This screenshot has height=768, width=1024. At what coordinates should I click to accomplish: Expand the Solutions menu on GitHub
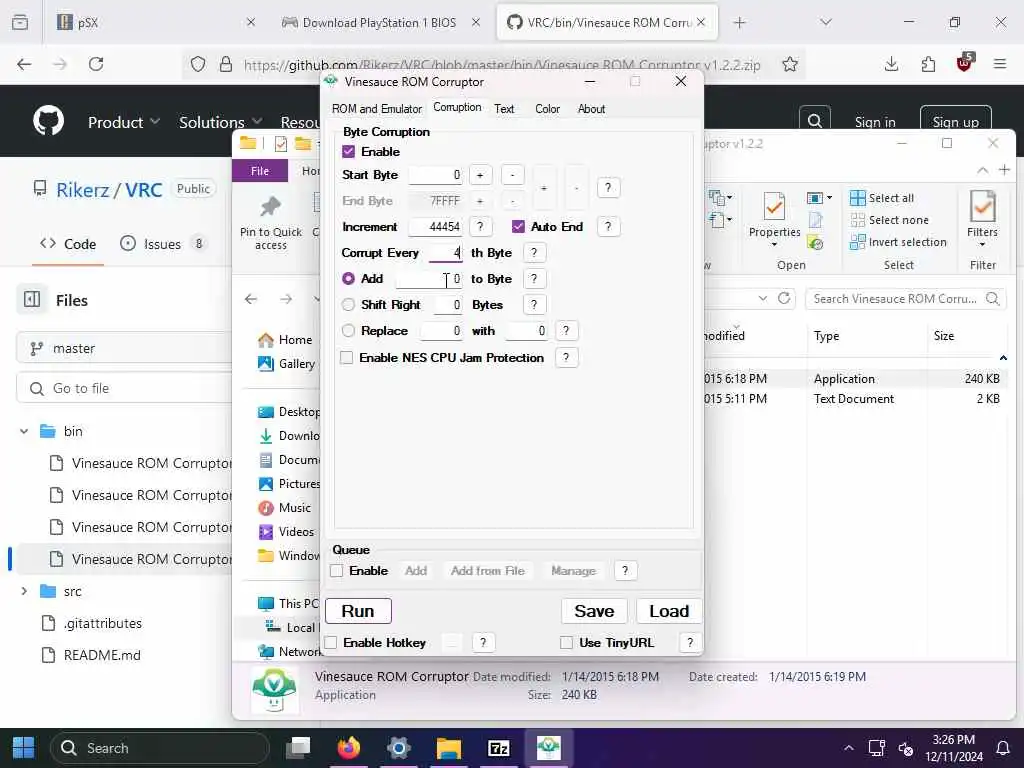click(x=220, y=122)
